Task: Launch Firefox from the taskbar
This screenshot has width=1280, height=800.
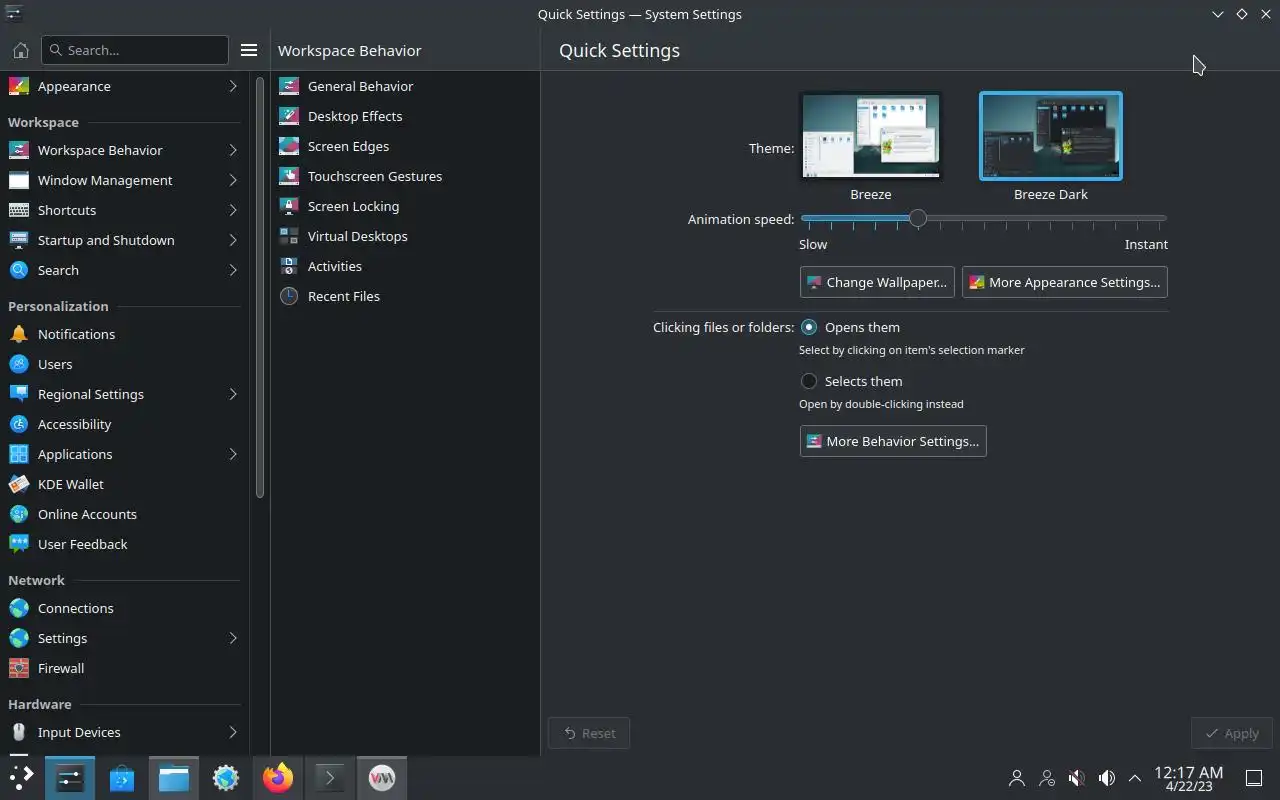Action: coord(278,778)
